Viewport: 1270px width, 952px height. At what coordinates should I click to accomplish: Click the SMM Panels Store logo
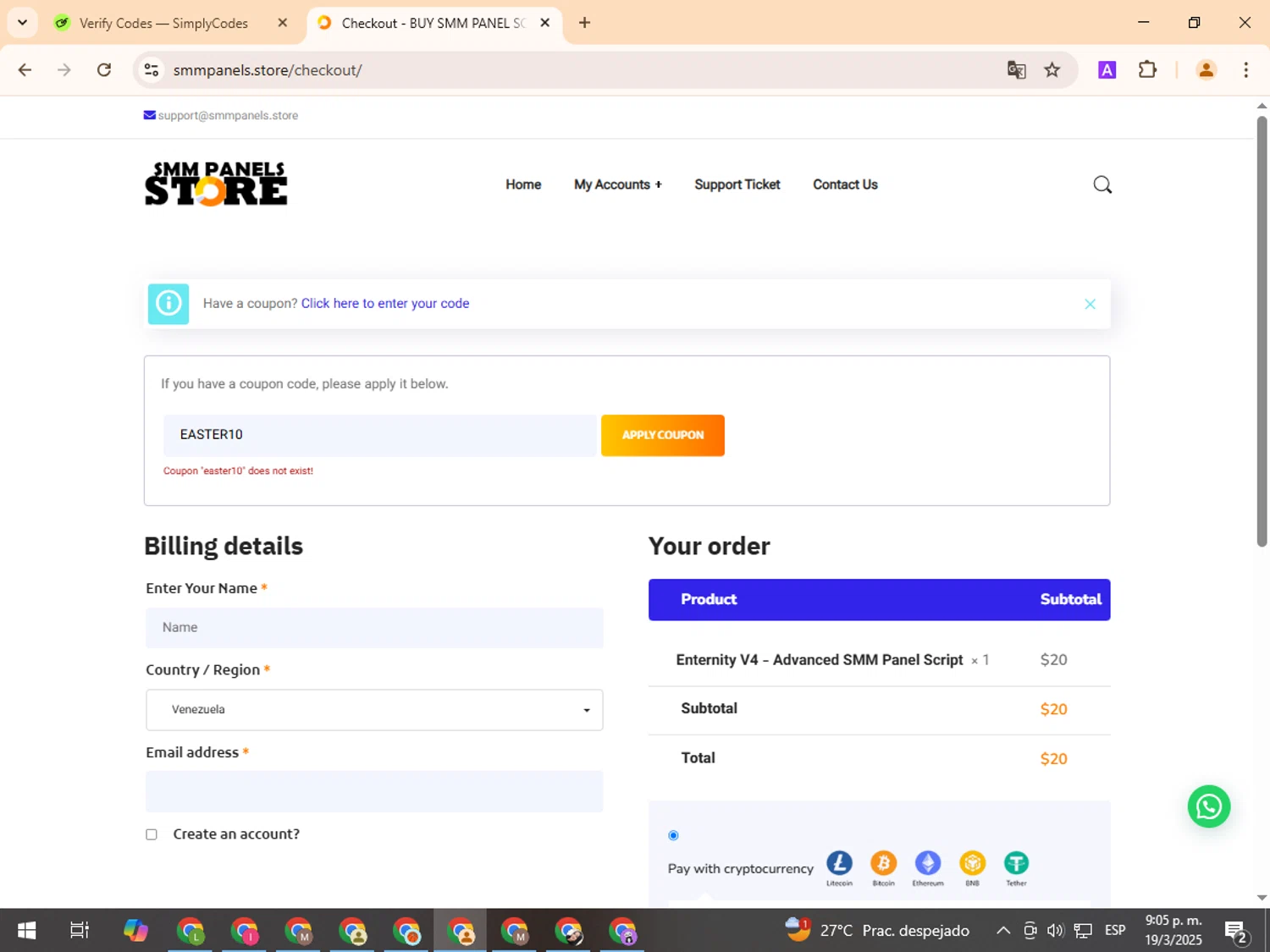click(x=216, y=184)
